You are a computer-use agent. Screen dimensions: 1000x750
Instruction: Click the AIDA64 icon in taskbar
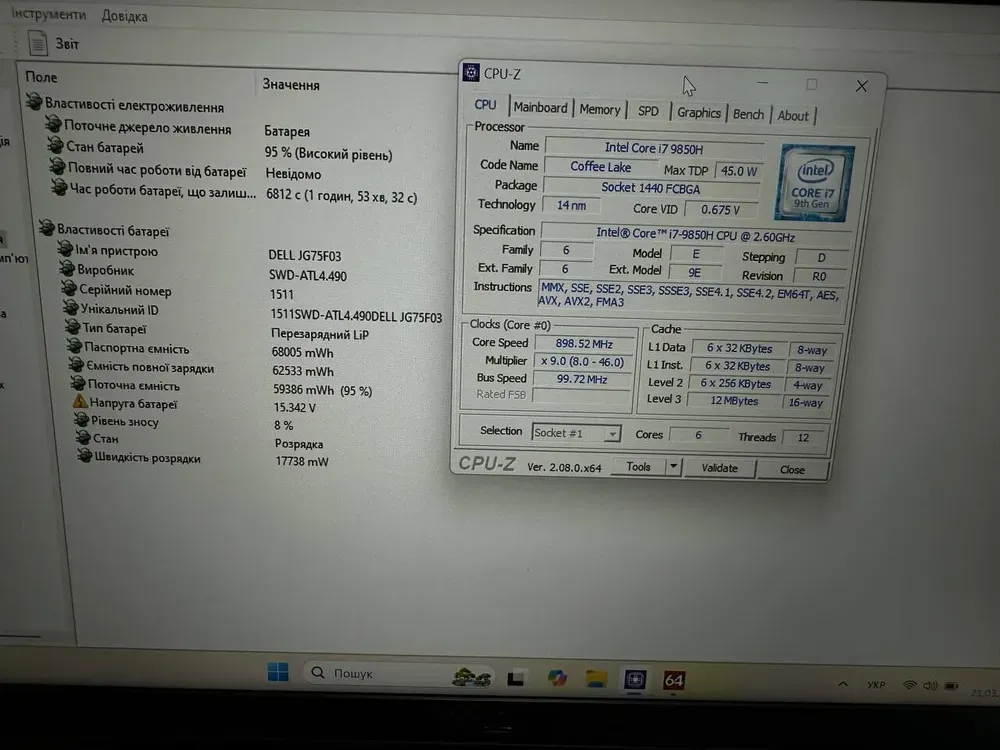click(673, 680)
